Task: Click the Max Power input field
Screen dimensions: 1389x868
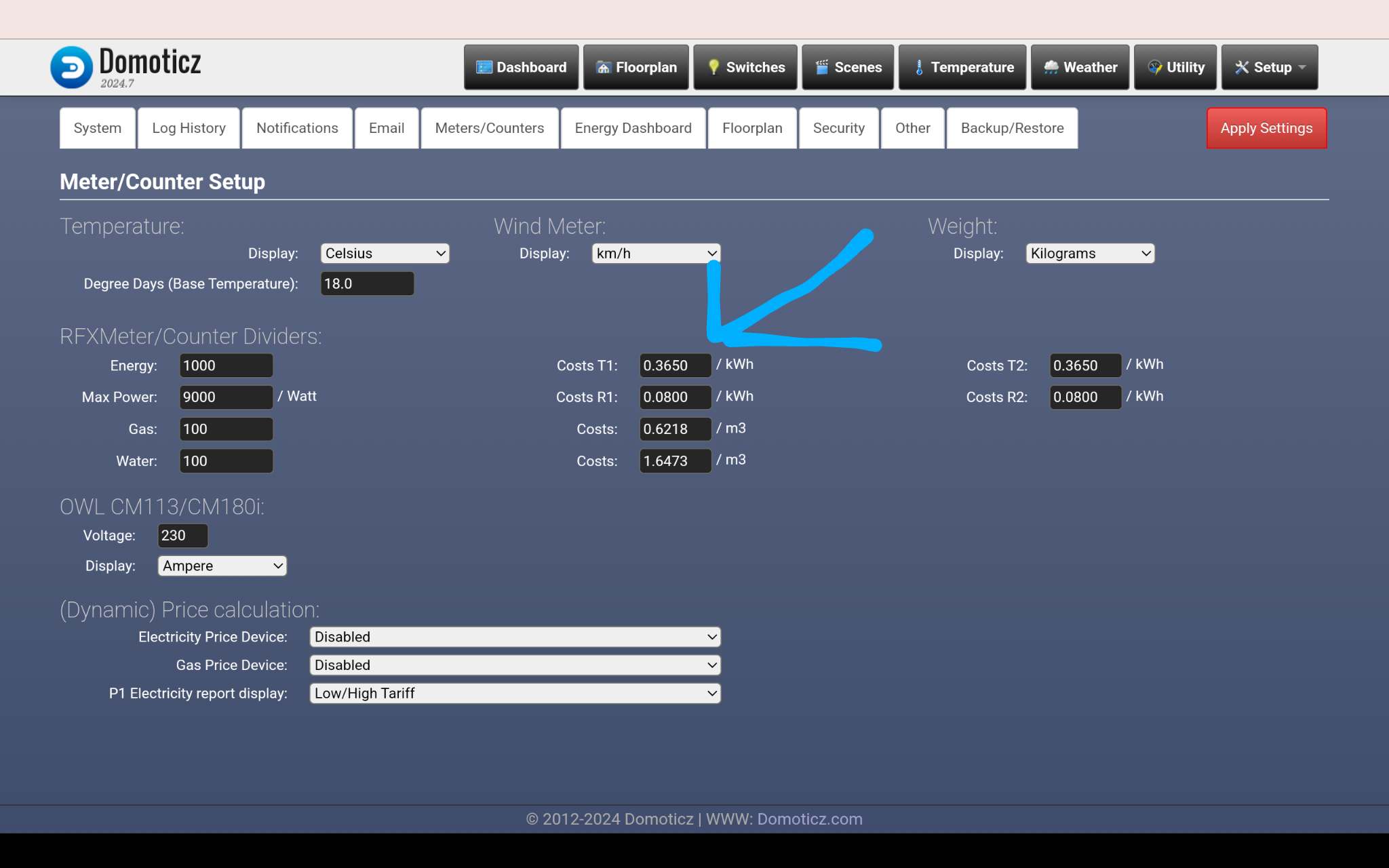Action: pos(226,397)
